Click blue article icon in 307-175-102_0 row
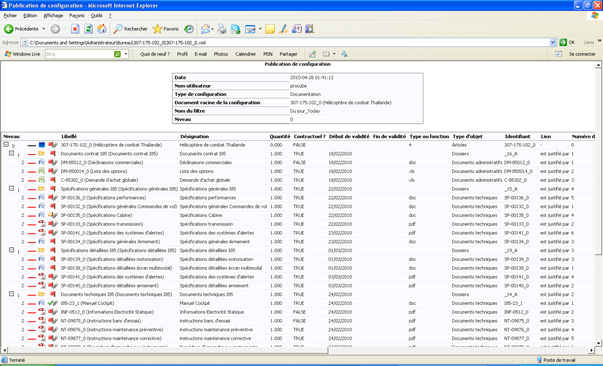This screenshot has width=603, height=366. [x=42, y=145]
